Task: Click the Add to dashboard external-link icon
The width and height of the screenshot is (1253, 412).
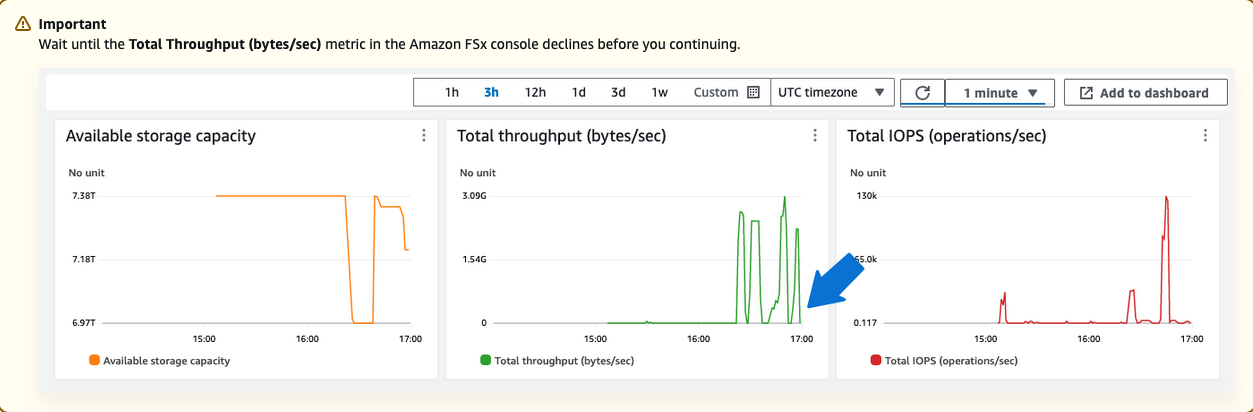Action: pyautogui.click(x=1086, y=93)
